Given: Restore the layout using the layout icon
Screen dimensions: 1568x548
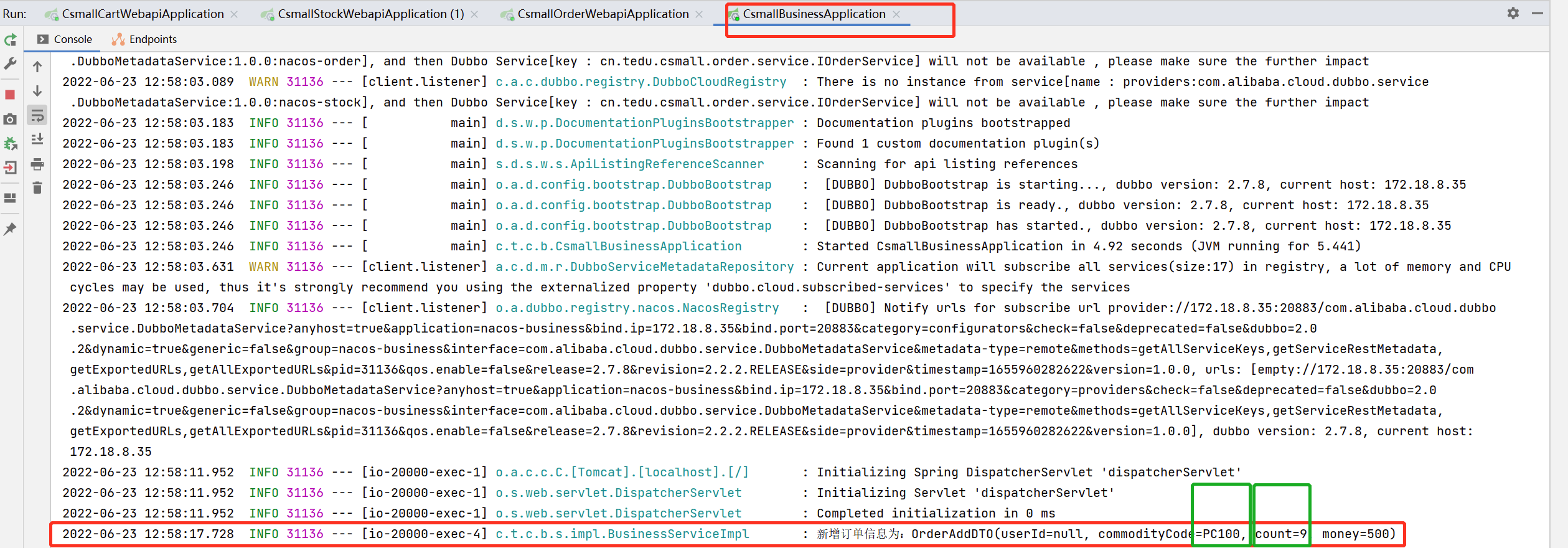Looking at the screenshot, I should [x=11, y=198].
